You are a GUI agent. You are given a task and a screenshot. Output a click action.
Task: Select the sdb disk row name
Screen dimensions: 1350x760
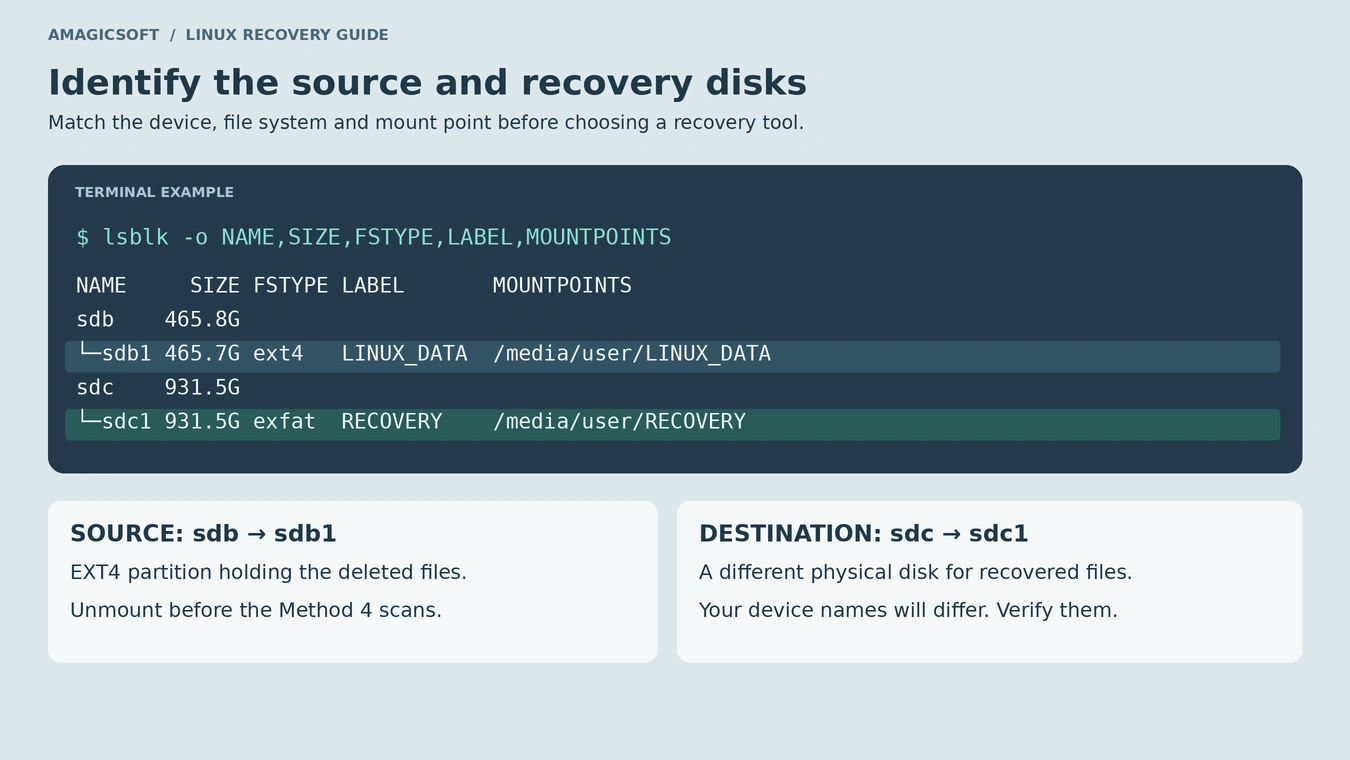tap(95, 320)
